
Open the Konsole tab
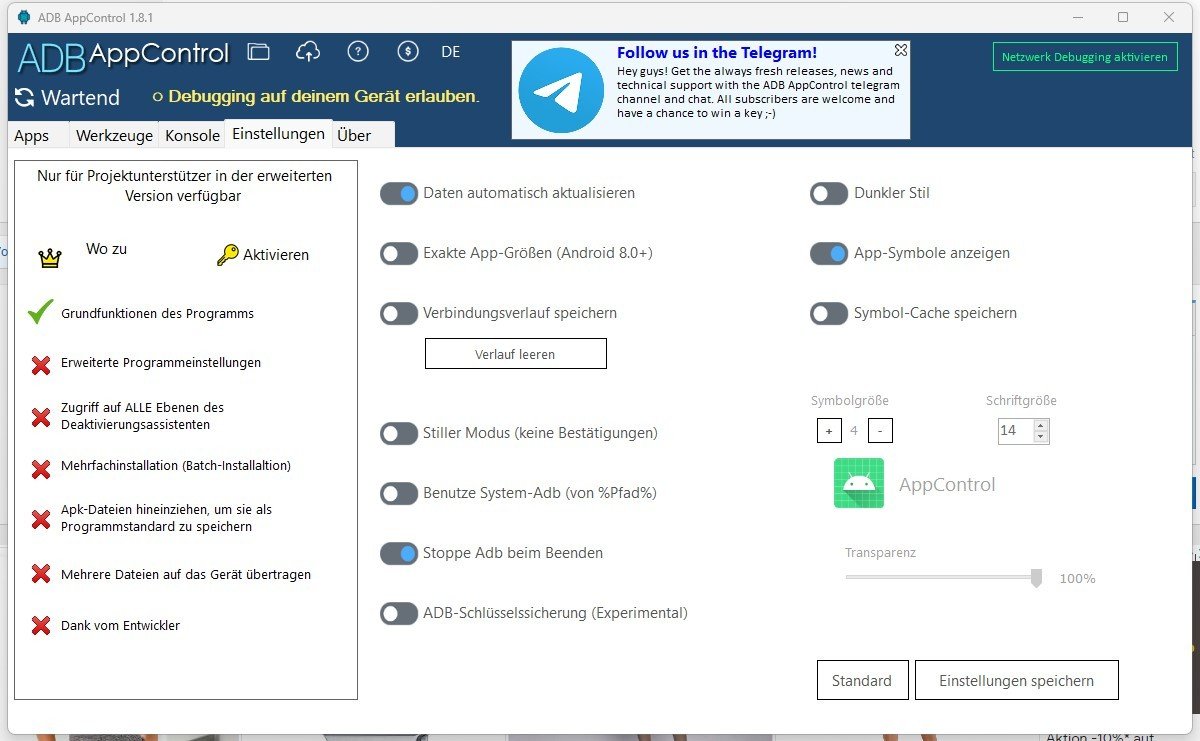(192, 136)
